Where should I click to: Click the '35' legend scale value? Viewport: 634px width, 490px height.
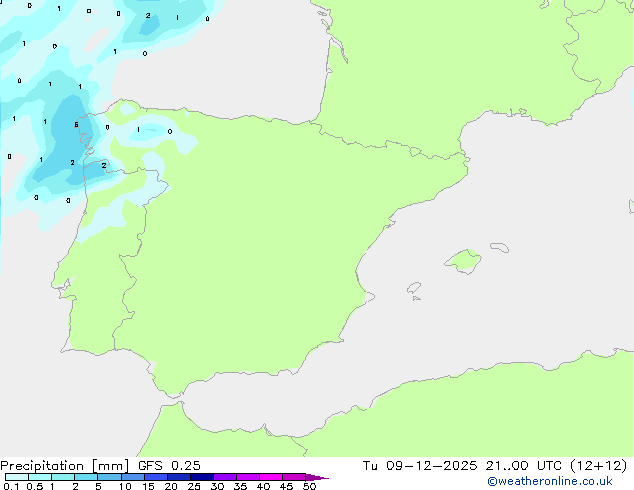click(240, 486)
